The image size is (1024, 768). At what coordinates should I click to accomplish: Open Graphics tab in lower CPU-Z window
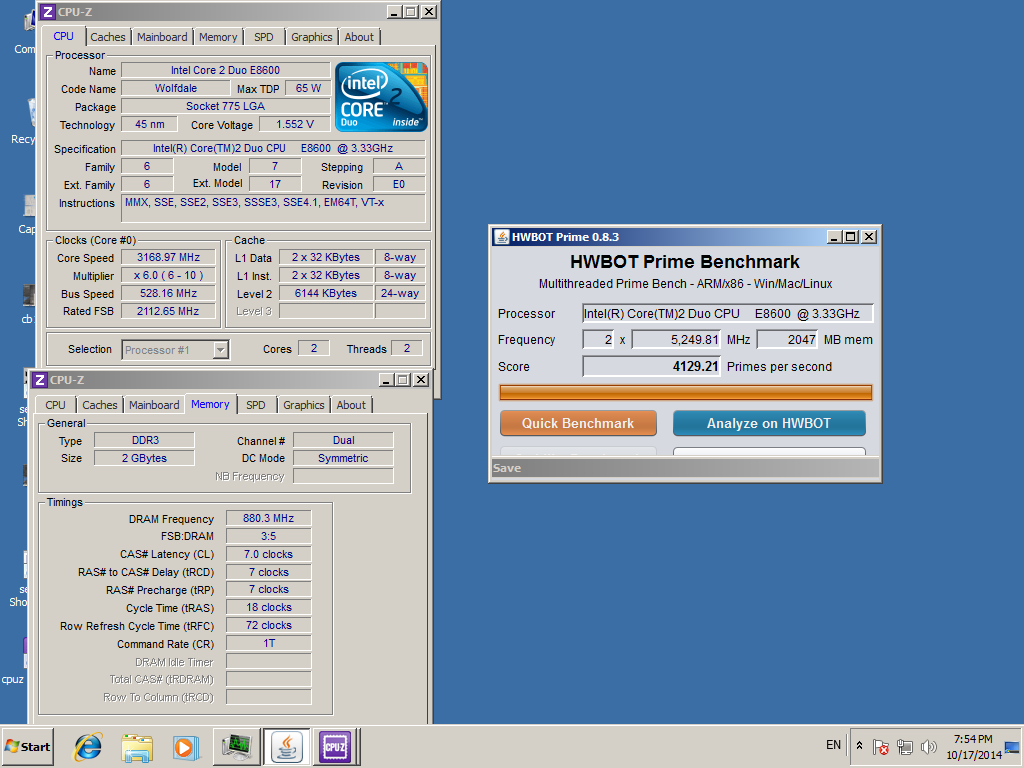[304, 405]
